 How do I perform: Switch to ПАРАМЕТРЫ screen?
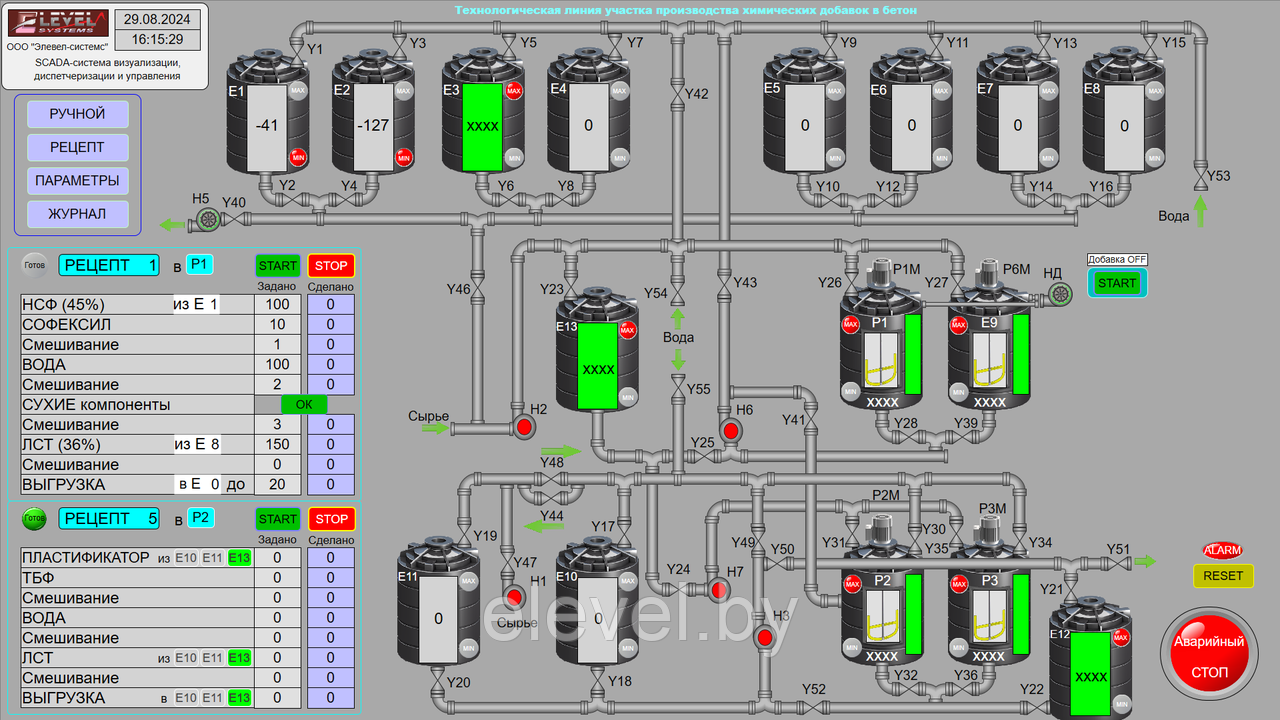(78, 180)
